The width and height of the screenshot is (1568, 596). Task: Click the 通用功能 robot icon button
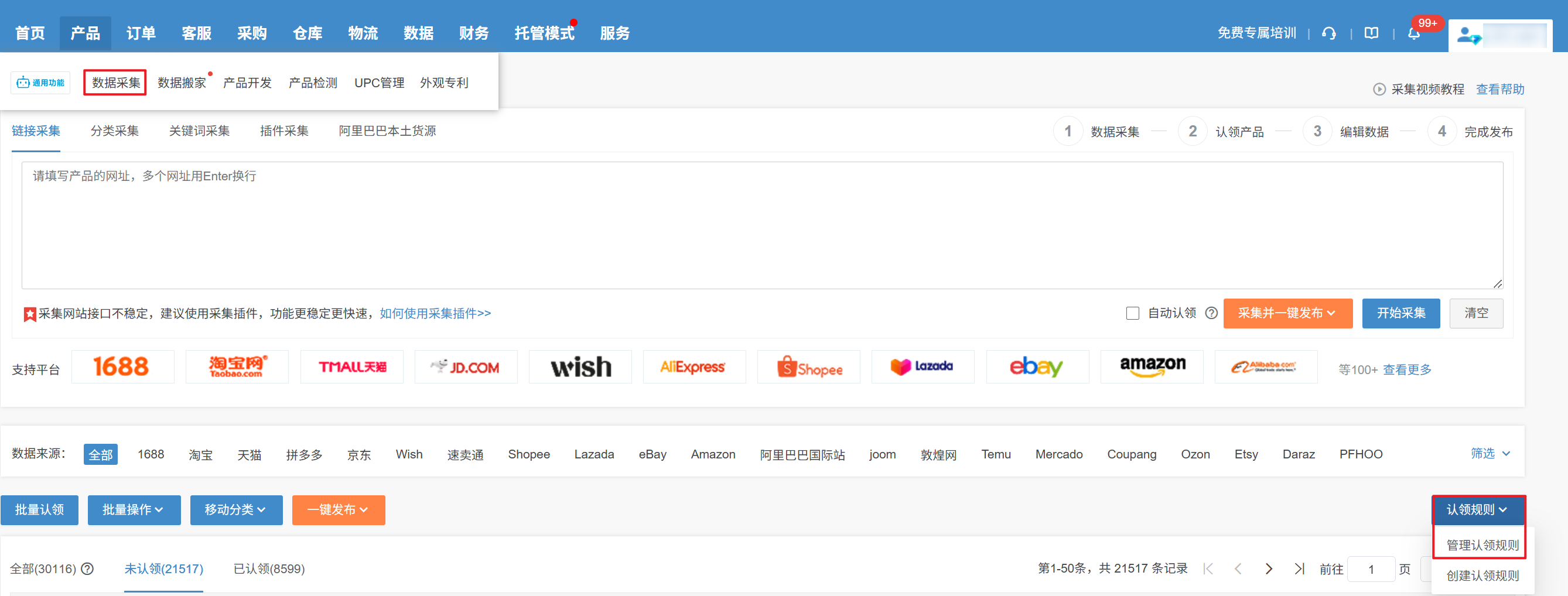coord(40,83)
